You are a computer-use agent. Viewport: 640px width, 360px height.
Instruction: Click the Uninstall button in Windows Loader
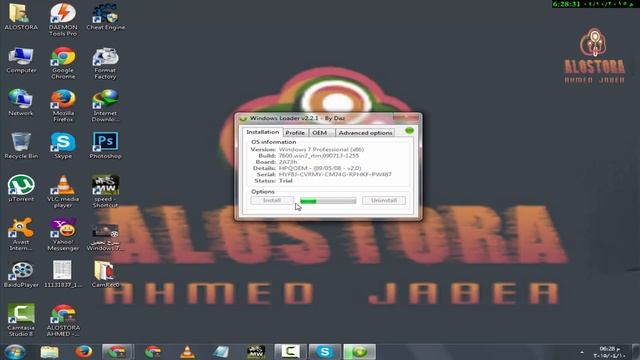pyautogui.click(x=384, y=200)
